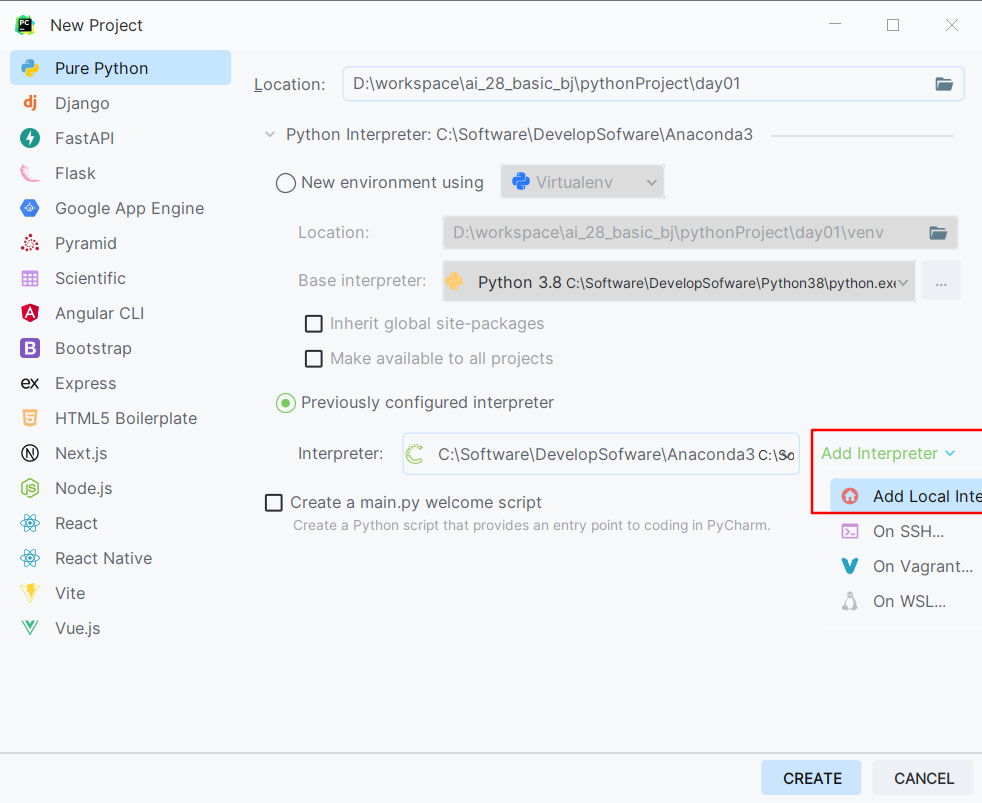
Task: Click the Google App Engine icon
Action: pos(30,208)
